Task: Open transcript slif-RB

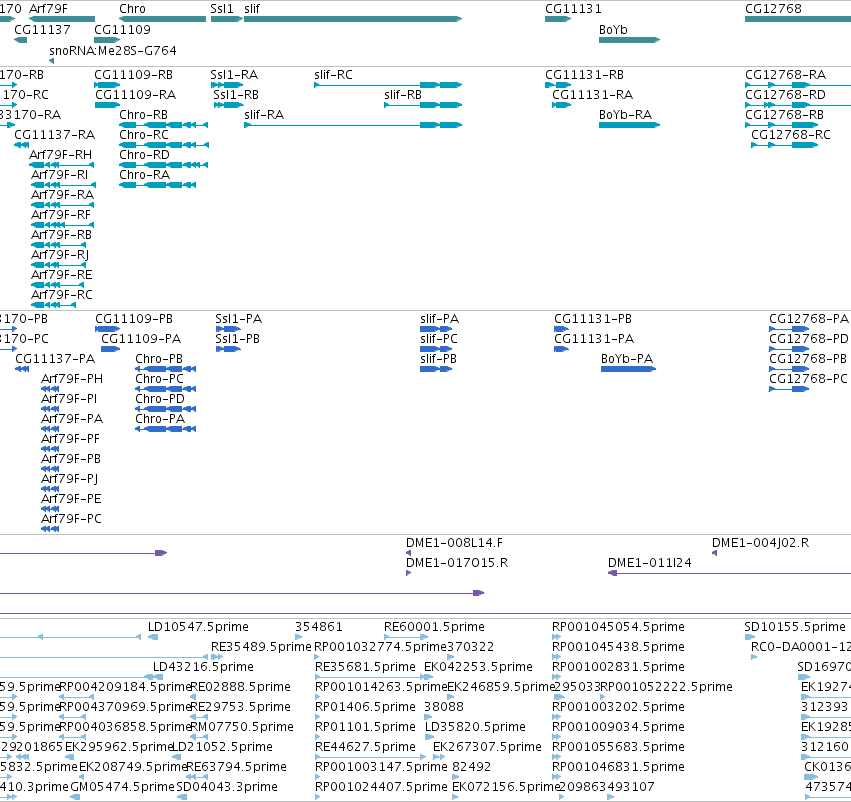Action: [x=403, y=95]
